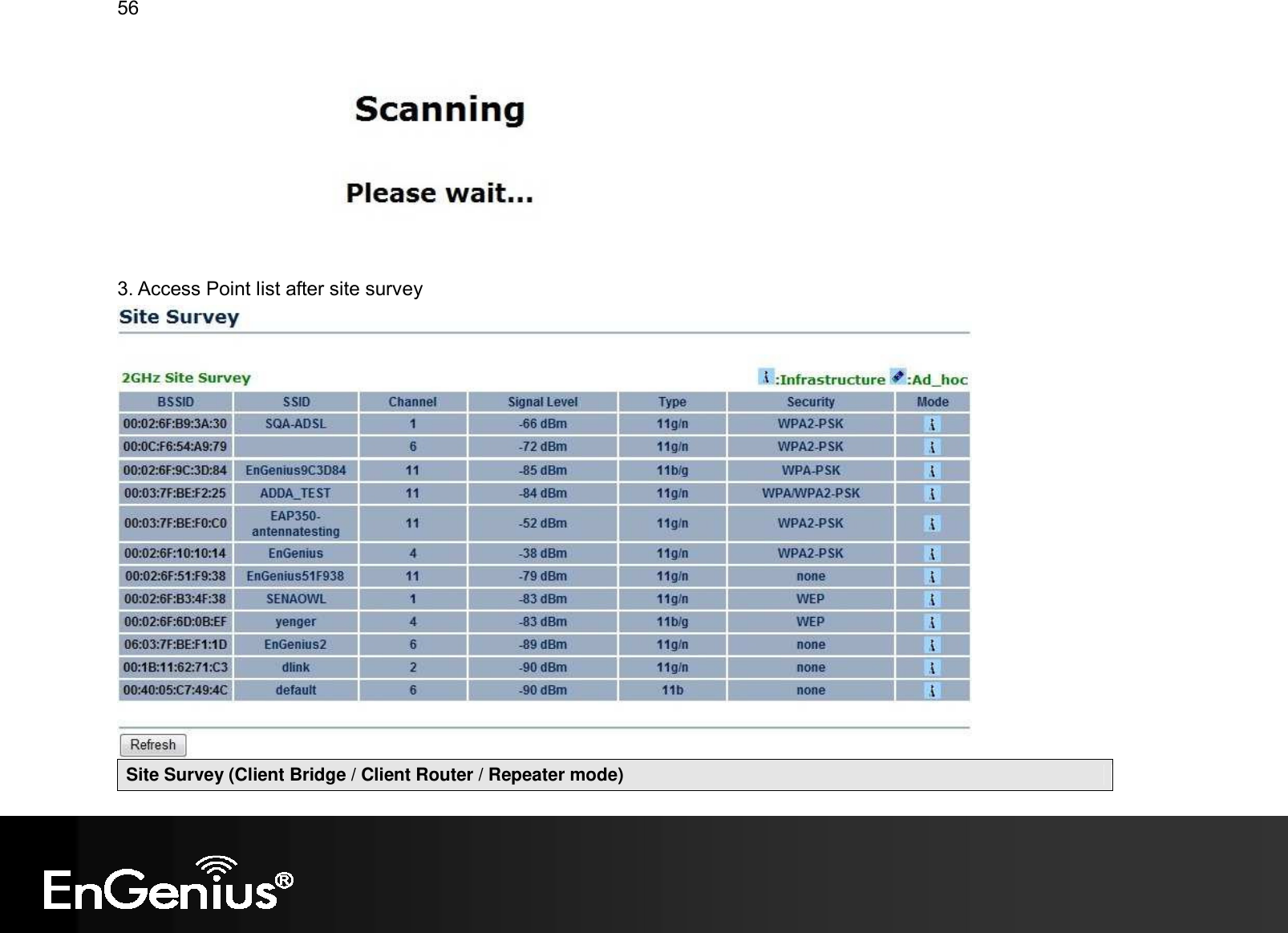Click the Mode column header
Image resolution: width=1288 pixels, height=933 pixels.
pyautogui.click(x=933, y=402)
